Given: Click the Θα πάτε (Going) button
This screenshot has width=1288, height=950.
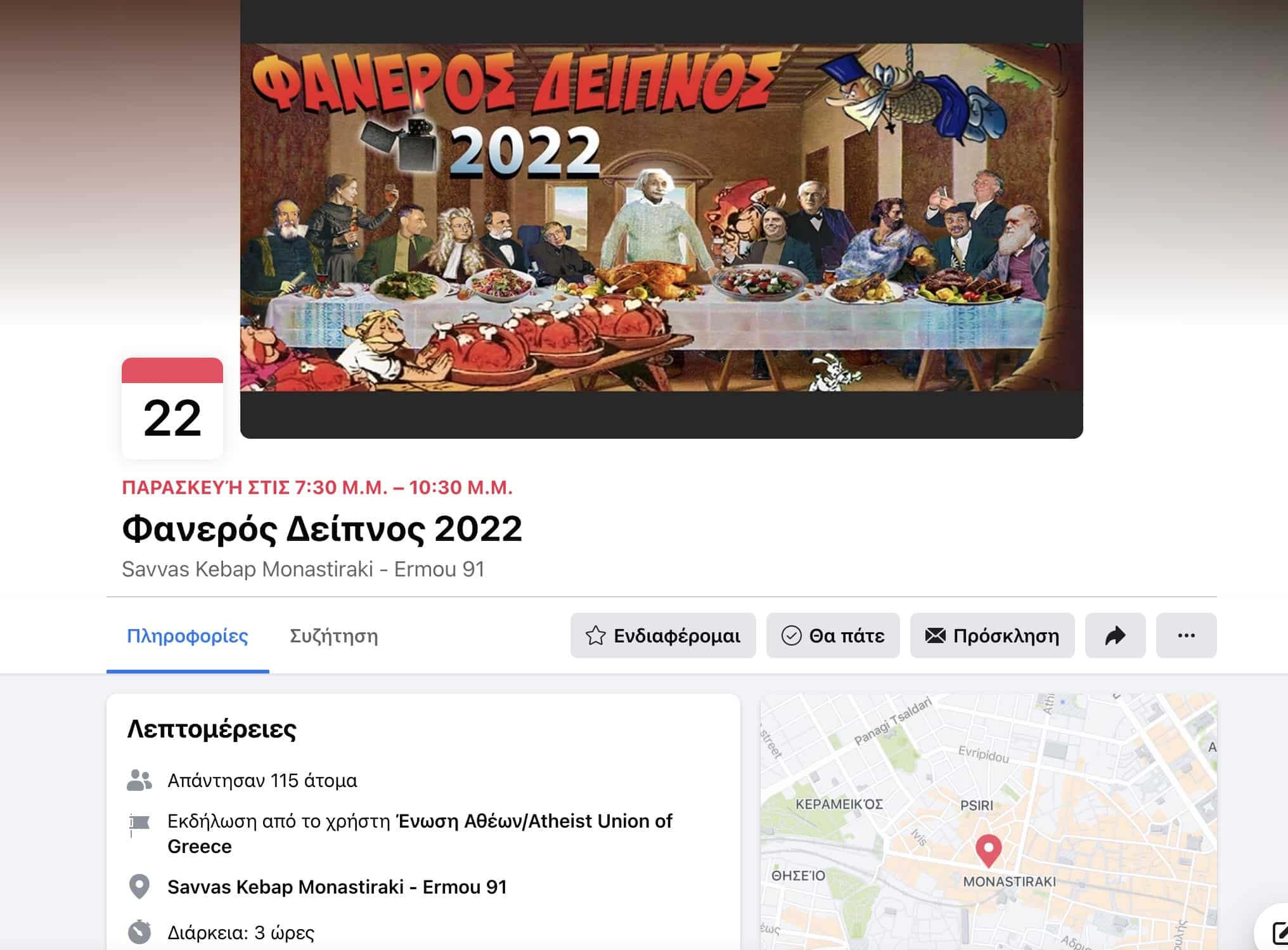Looking at the screenshot, I should click(833, 635).
